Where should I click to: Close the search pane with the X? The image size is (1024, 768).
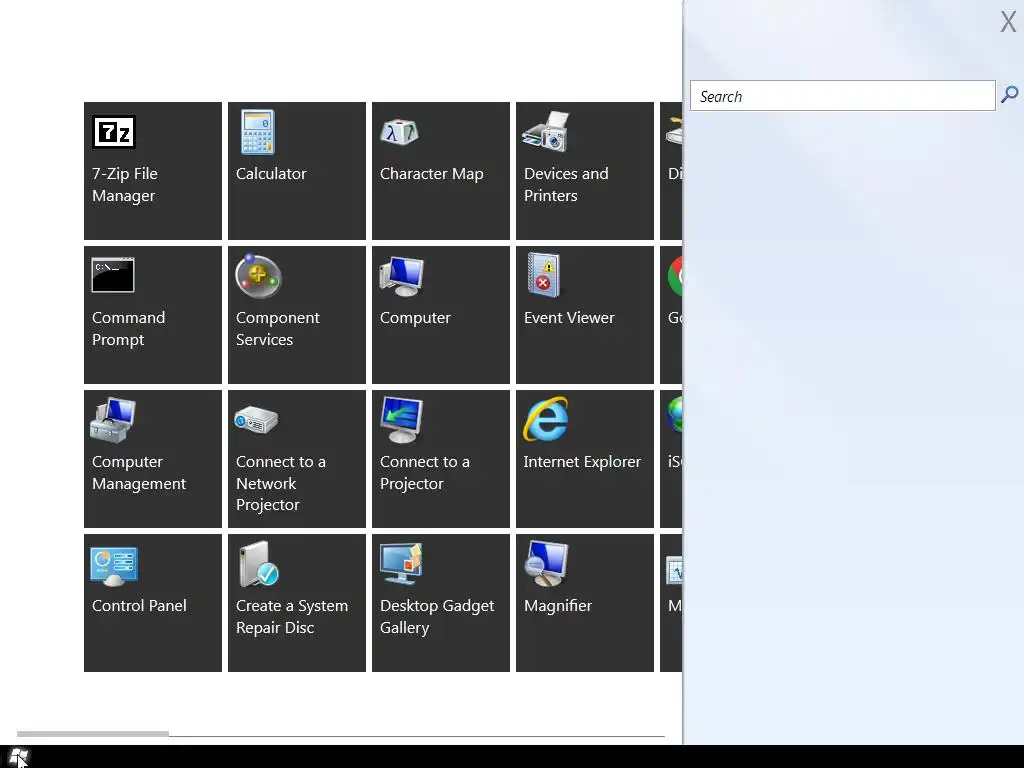pos(1008,22)
